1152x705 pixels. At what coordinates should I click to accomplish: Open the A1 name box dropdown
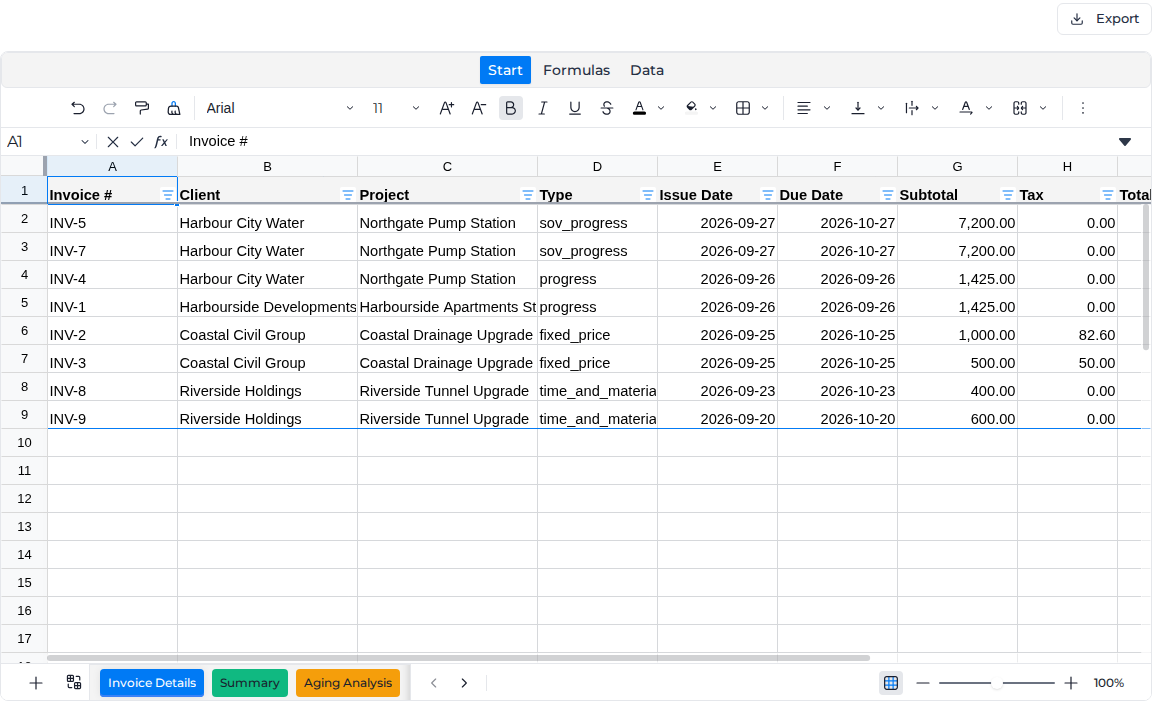[x=84, y=142]
